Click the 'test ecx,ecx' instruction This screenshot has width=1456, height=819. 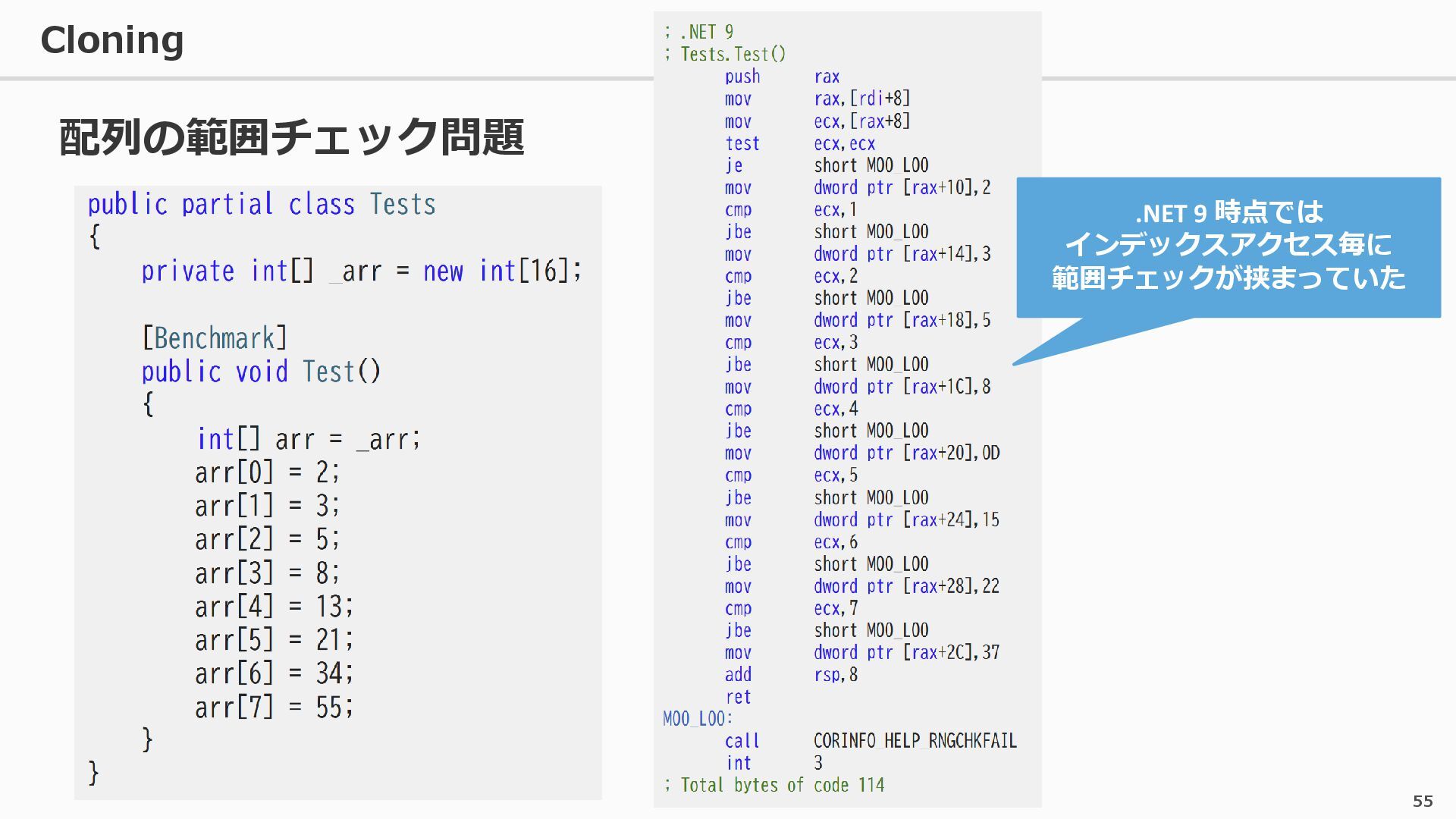tap(799, 143)
